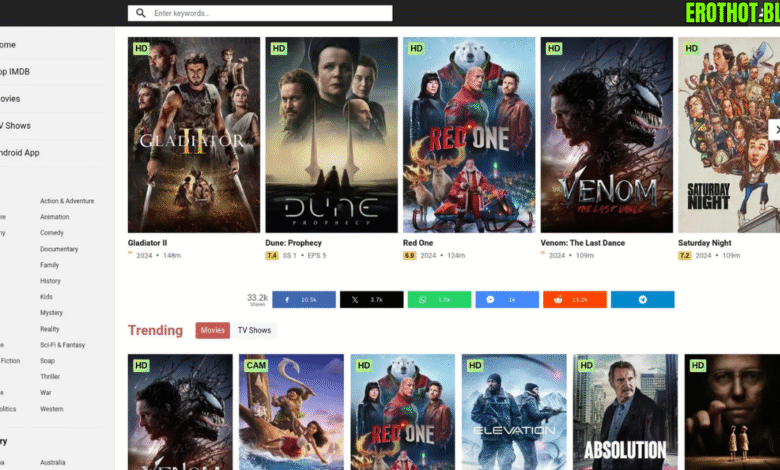
Task: Select the Trending Movies tab
Action: tap(212, 330)
